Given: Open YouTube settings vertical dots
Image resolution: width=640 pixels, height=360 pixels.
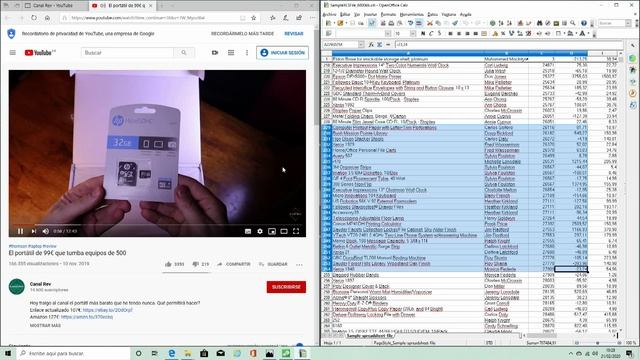Looking at the screenshot, I should (247, 53).
